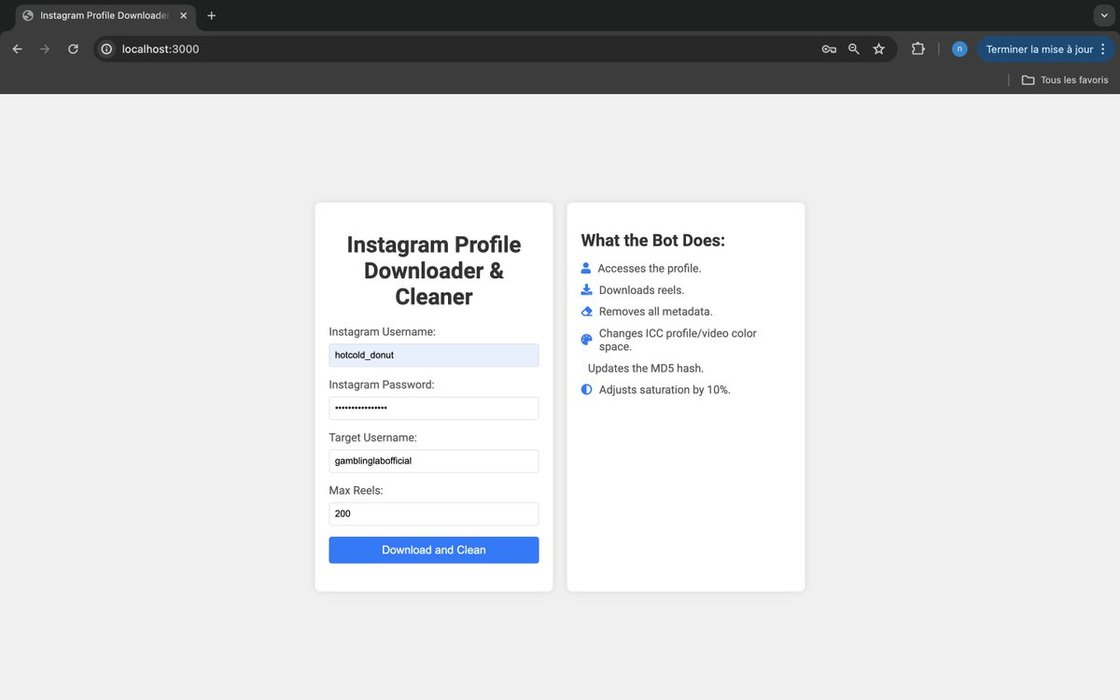This screenshot has width=1120, height=700.
Task: Click the 'Target Username:' label
Action: (x=373, y=438)
